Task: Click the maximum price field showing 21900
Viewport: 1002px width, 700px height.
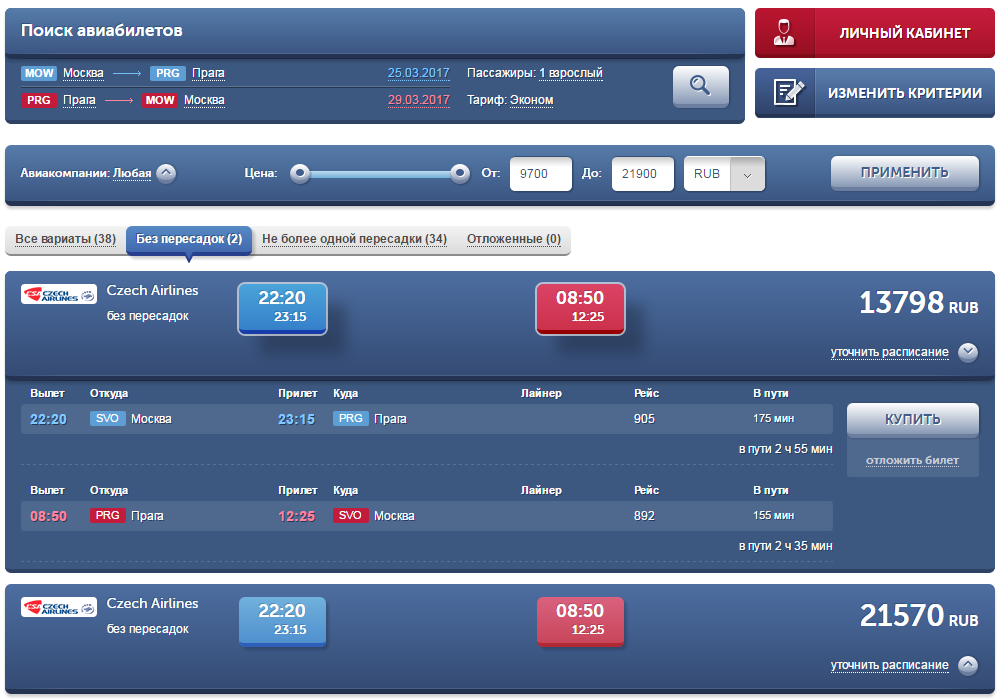Action: [642, 174]
